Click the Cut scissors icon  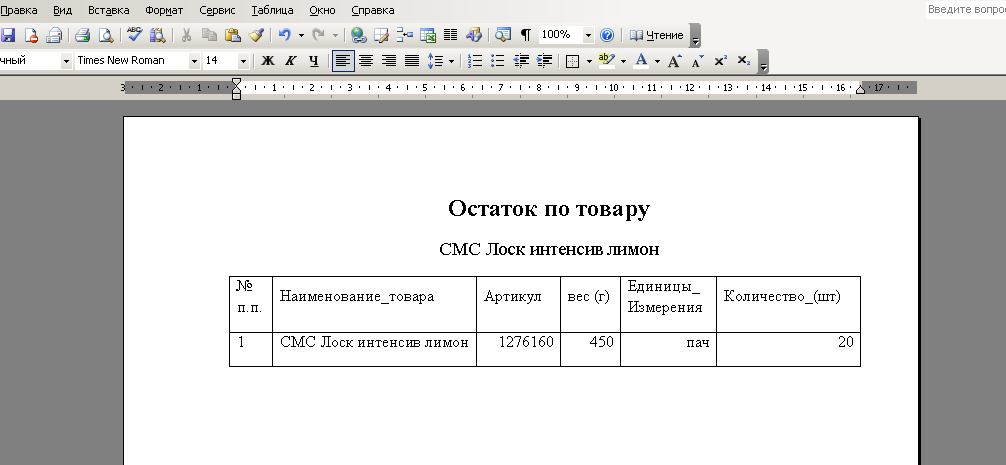pos(186,35)
